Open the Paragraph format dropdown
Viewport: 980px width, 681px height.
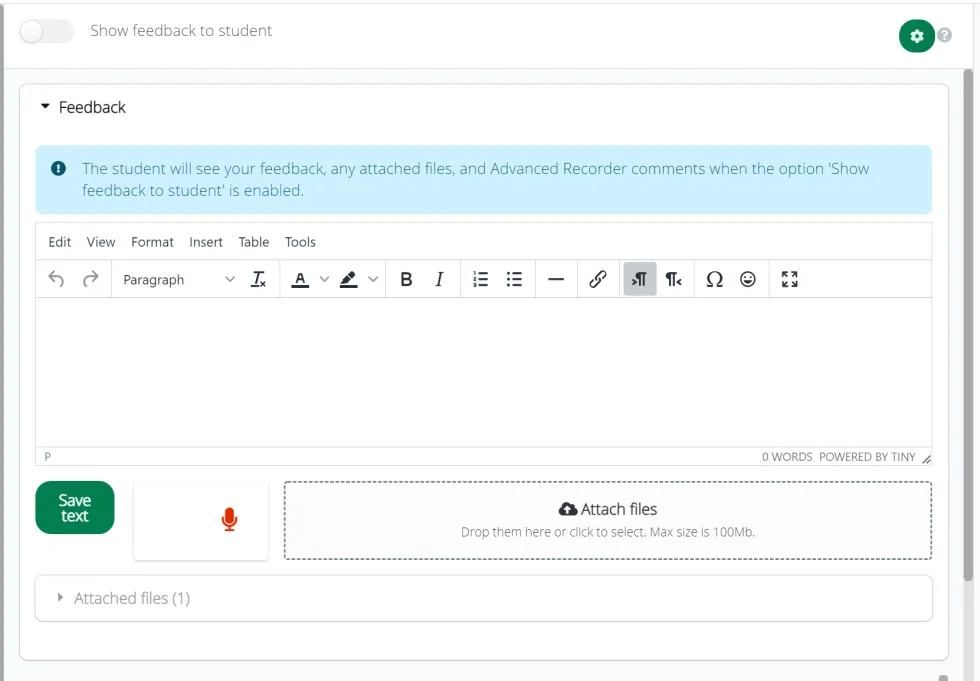(178, 280)
